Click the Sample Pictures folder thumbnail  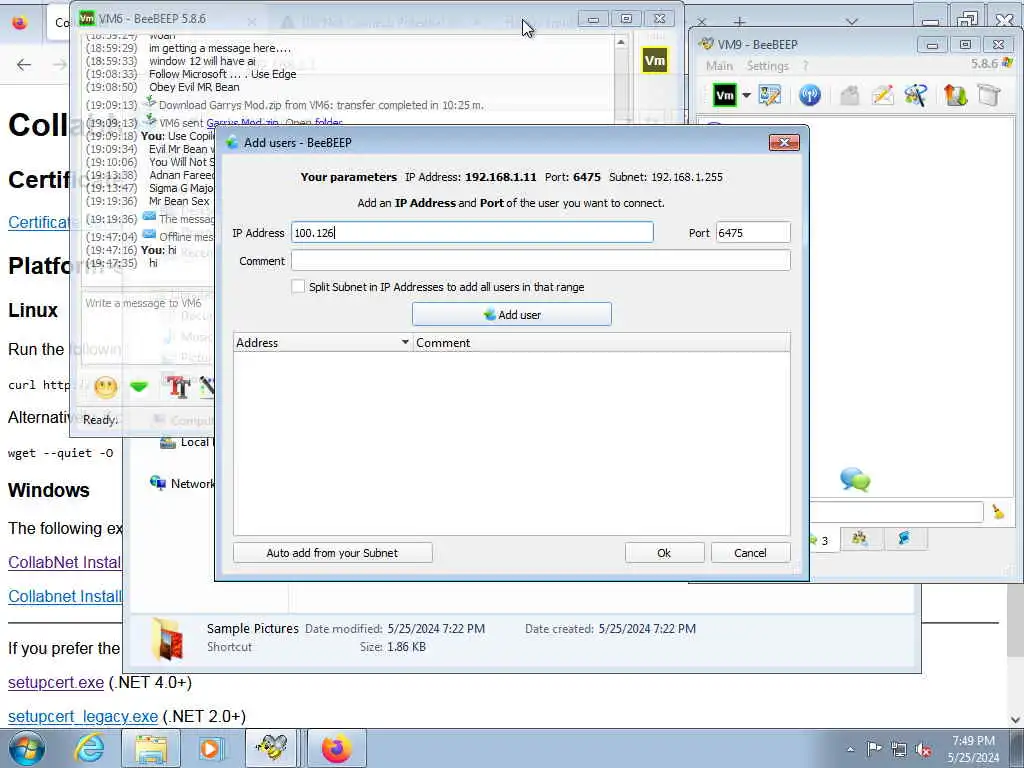[166, 638]
